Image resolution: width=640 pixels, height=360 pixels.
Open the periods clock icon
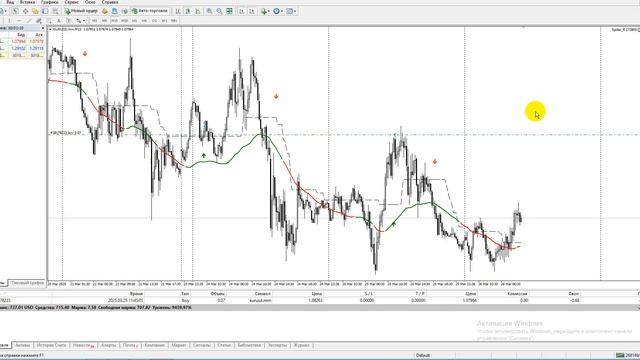(276, 11)
